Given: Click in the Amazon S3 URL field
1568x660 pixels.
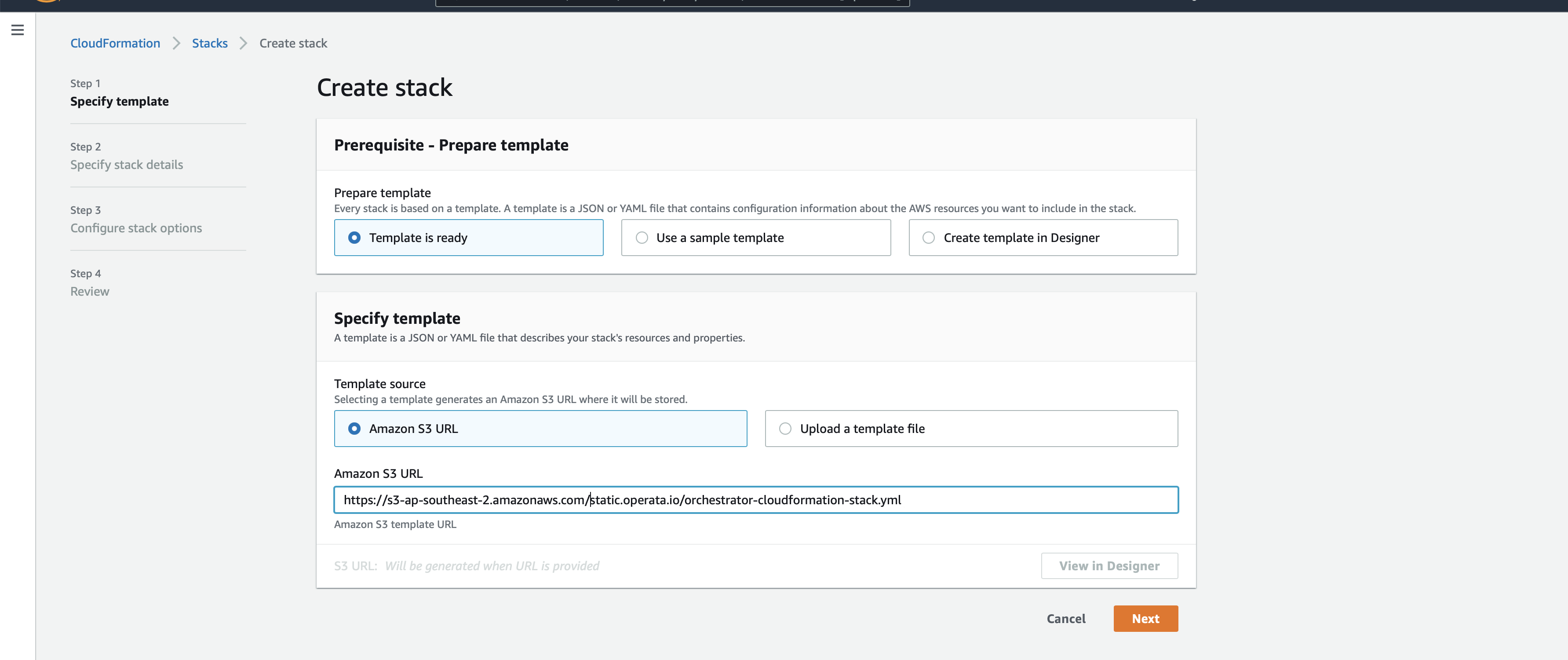Looking at the screenshot, I should tap(755, 500).
